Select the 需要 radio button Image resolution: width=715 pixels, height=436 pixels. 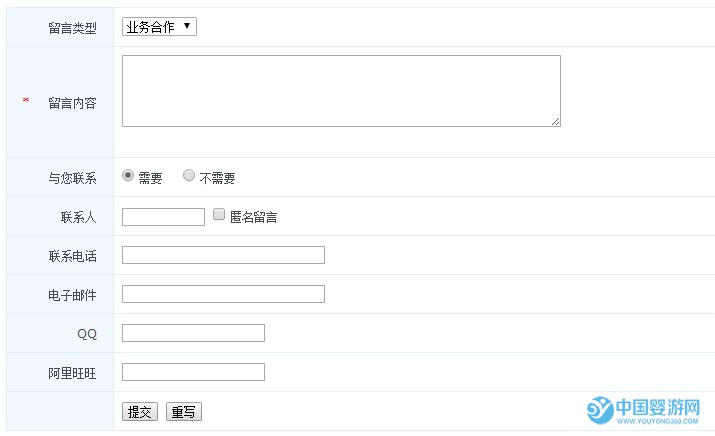pos(128,175)
